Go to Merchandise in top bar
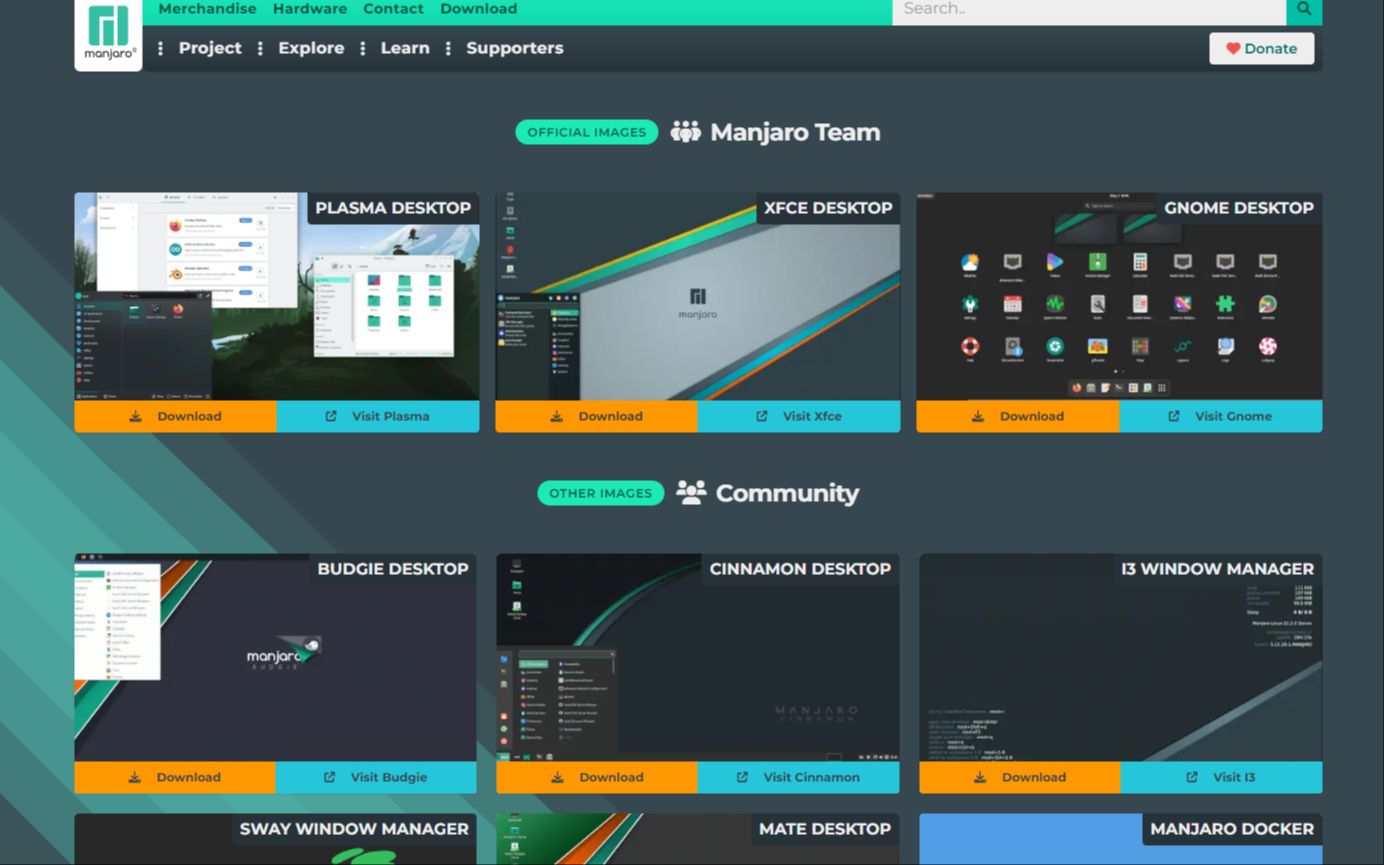The width and height of the screenshot is (1384, 865). [207, 9]
